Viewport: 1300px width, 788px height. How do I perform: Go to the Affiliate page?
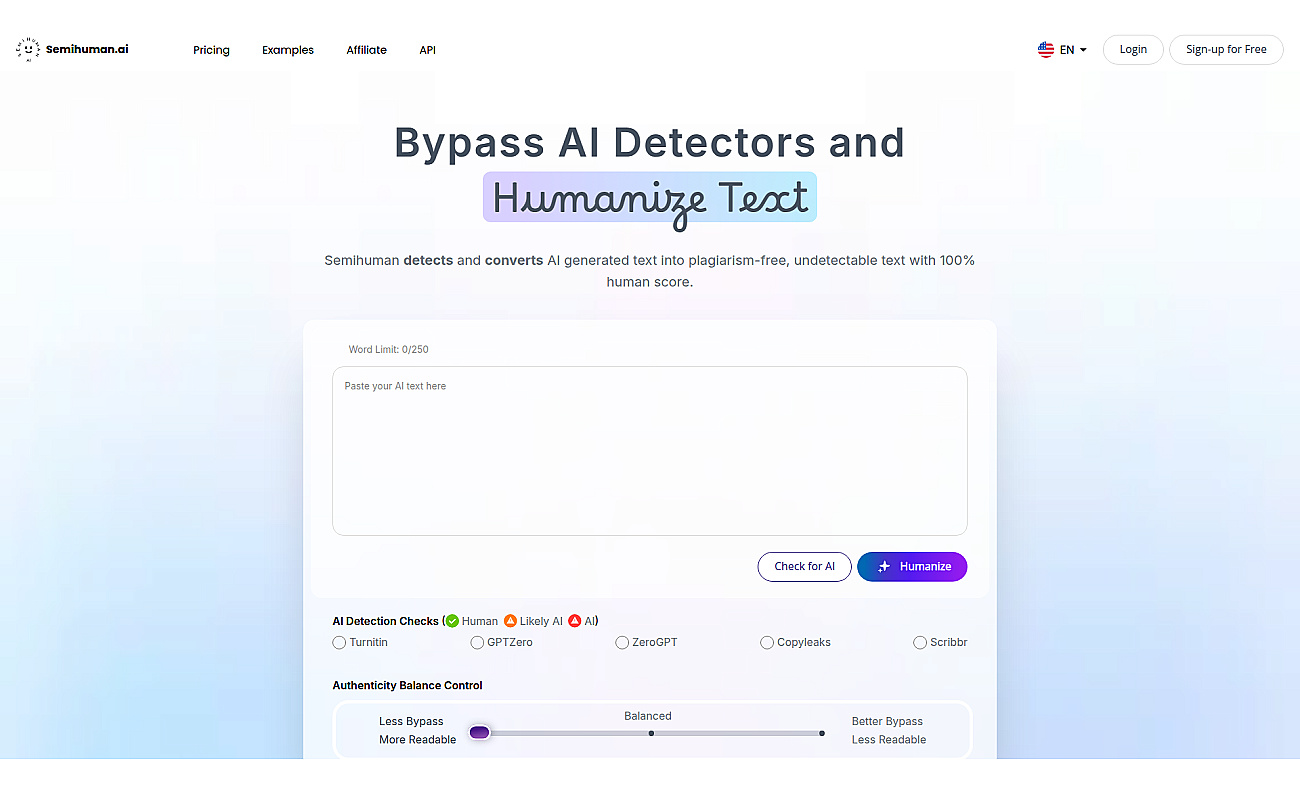(x=366, y=50)
